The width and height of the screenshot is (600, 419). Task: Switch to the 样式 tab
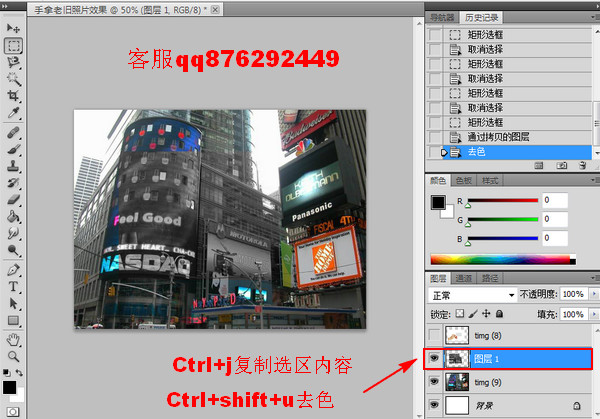coord(490,180)
